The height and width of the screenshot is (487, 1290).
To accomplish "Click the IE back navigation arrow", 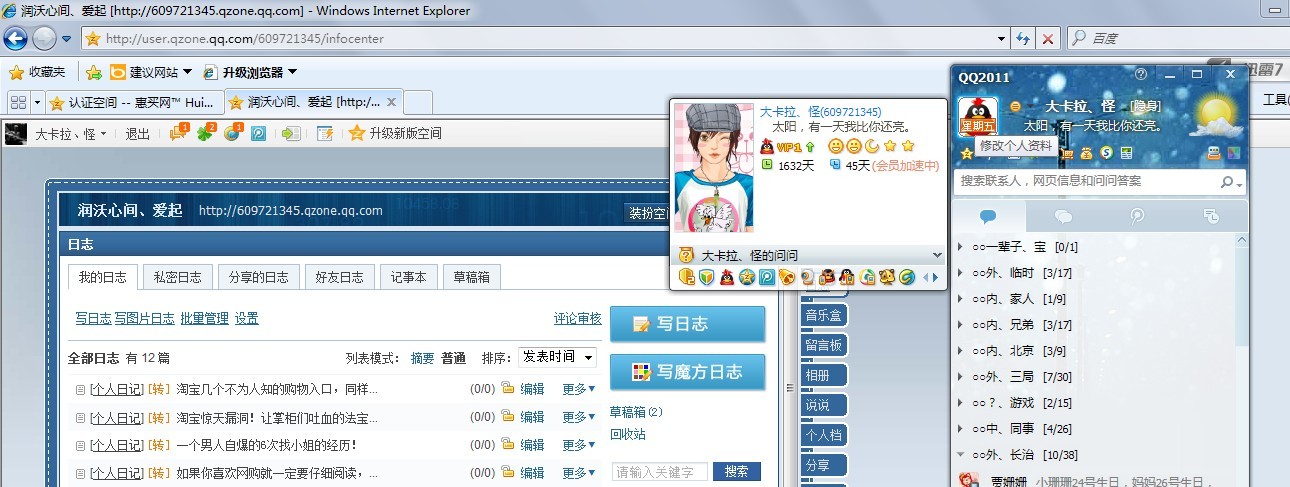I will coord(15,39).
